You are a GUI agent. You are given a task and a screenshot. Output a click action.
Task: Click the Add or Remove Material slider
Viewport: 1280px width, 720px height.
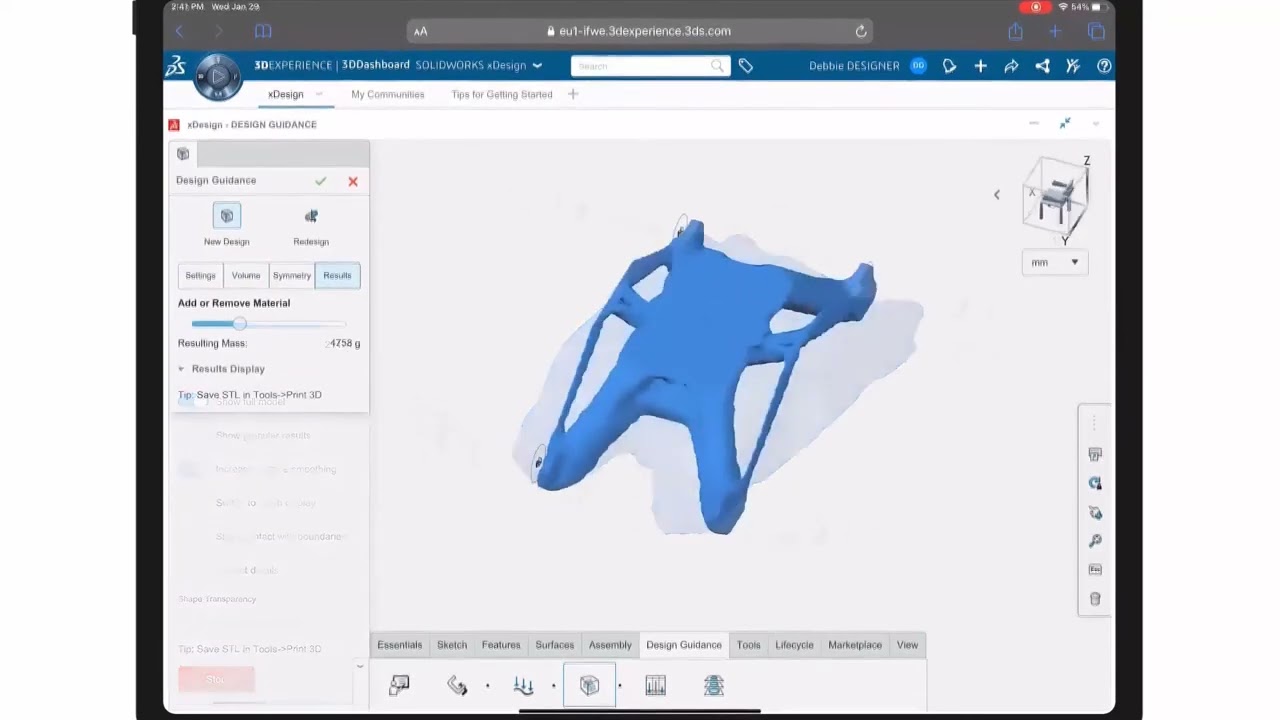pos(268,324)
